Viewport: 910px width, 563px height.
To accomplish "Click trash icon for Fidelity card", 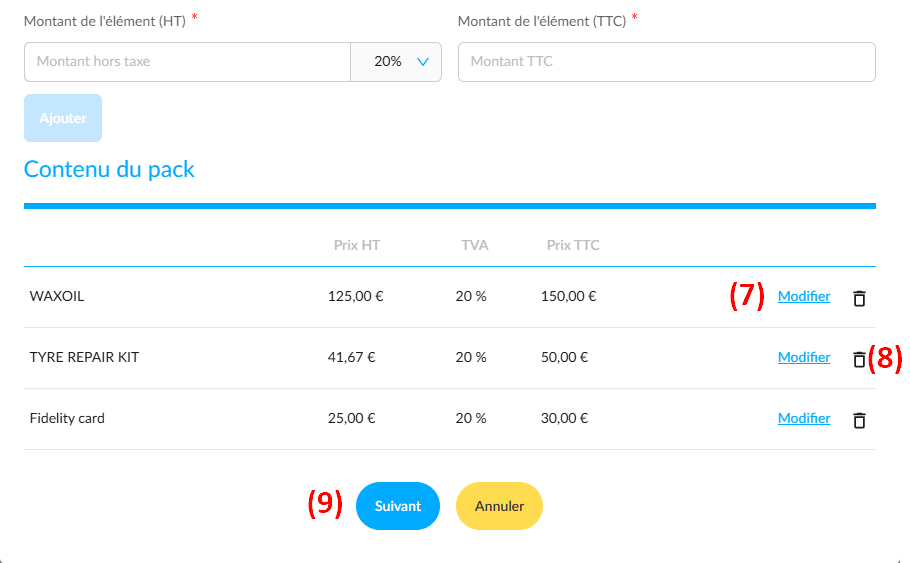I will coord(859,420).
